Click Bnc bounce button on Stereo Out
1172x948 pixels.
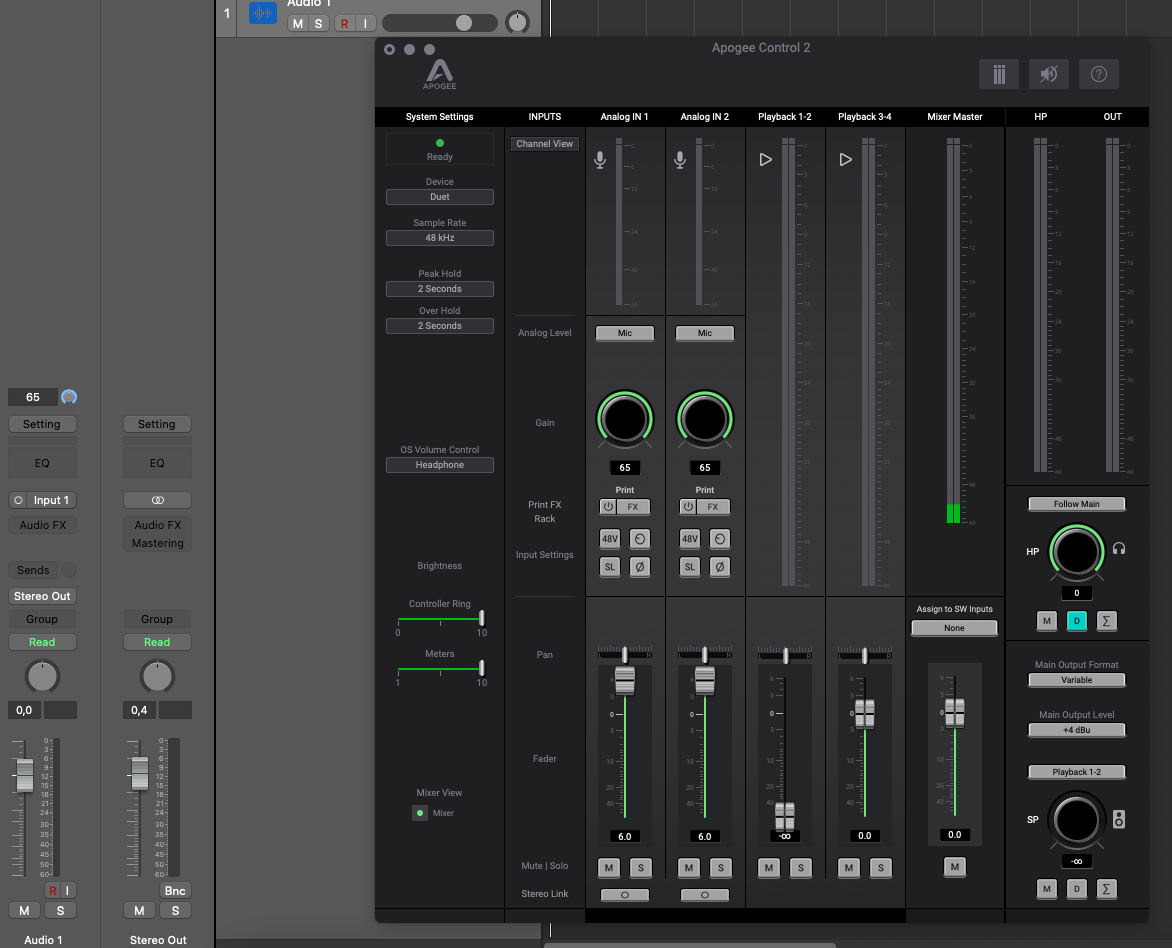tap(175, 890)
